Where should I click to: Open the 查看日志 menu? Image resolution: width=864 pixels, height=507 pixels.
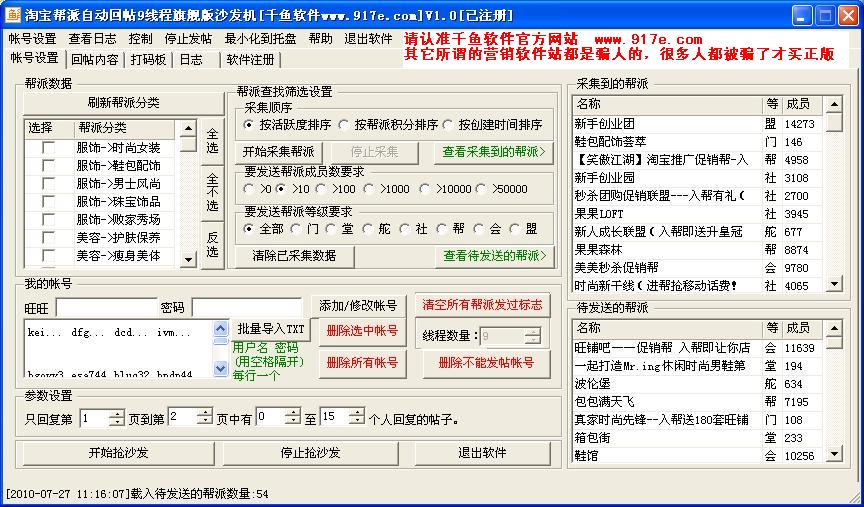tap(92, 39)
